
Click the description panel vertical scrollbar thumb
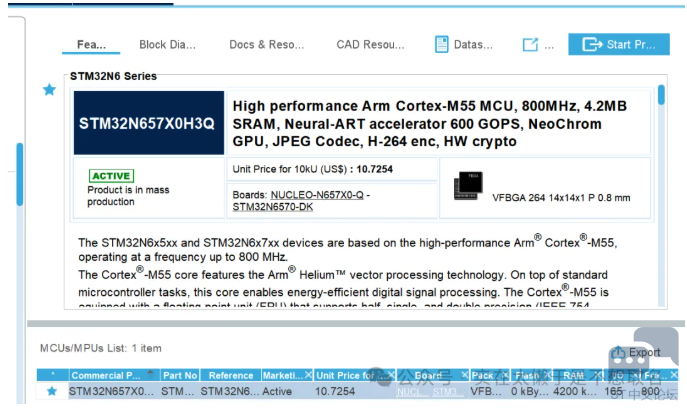661,95
